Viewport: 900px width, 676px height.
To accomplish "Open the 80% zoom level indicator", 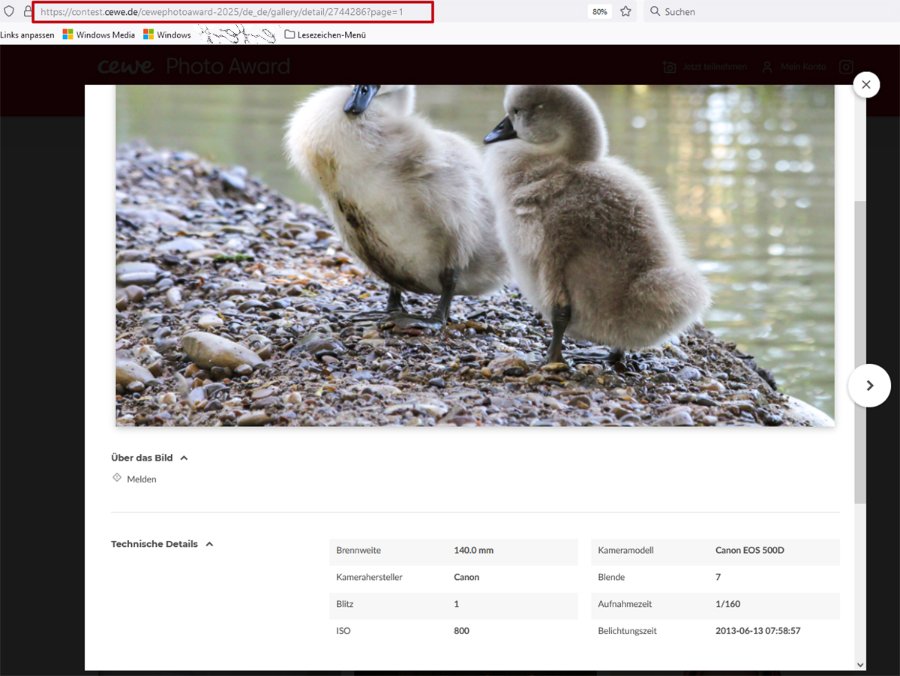I will coord(599,12).
